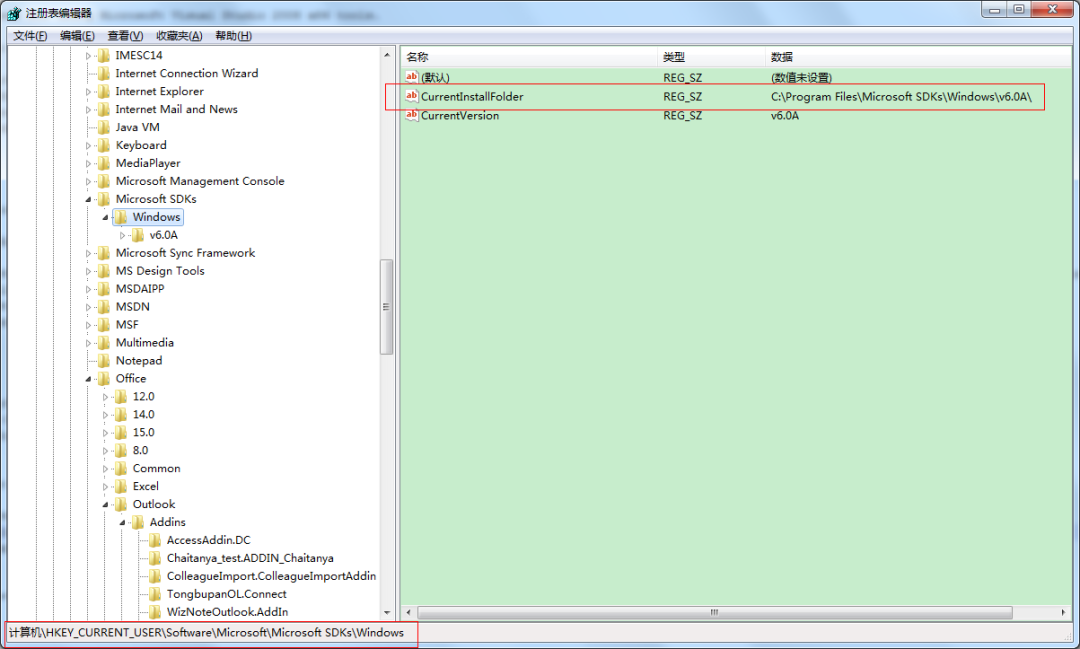The image size is (1080, 649).
Task: Click the folder icon of Office 14.0
Action: 121,414
